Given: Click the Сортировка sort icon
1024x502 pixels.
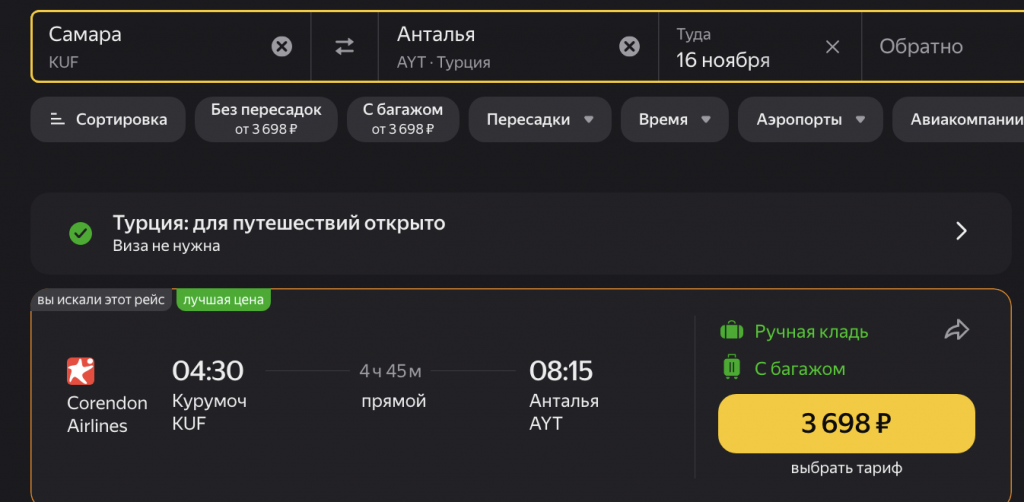Looking at the screenshot, I should coord(57,120).
